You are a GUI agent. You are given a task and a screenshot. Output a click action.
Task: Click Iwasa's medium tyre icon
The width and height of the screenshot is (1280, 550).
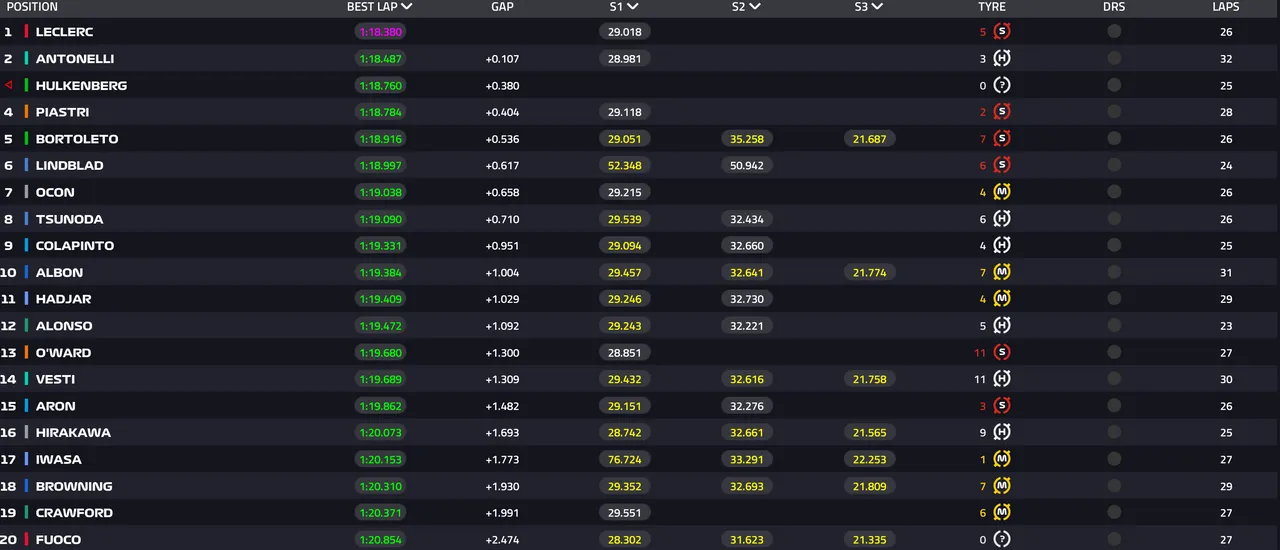[1002, 460]
